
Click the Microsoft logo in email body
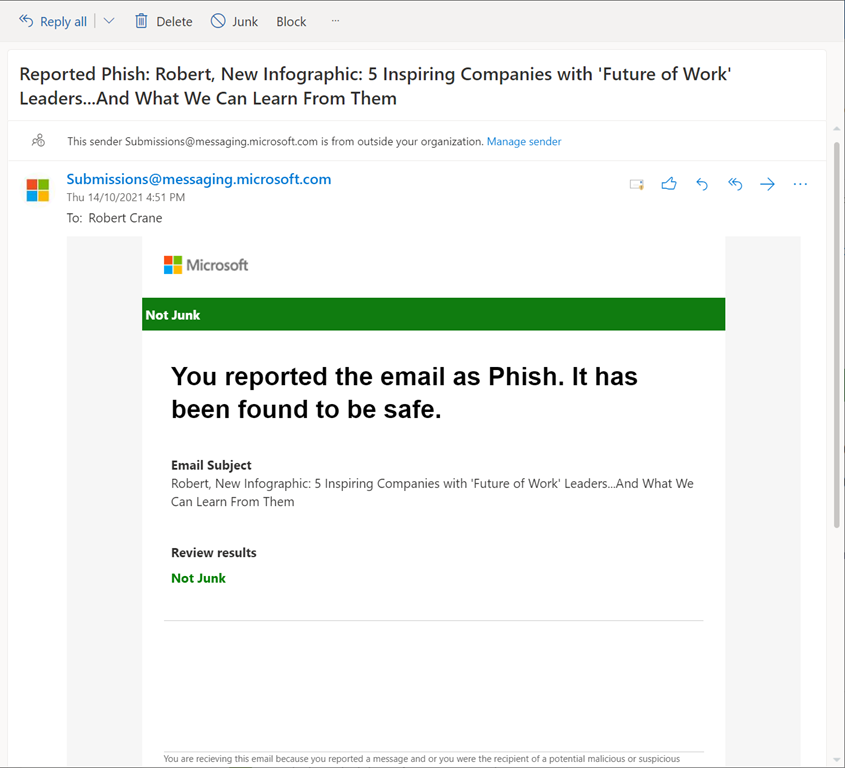click(x=206, y=265)
